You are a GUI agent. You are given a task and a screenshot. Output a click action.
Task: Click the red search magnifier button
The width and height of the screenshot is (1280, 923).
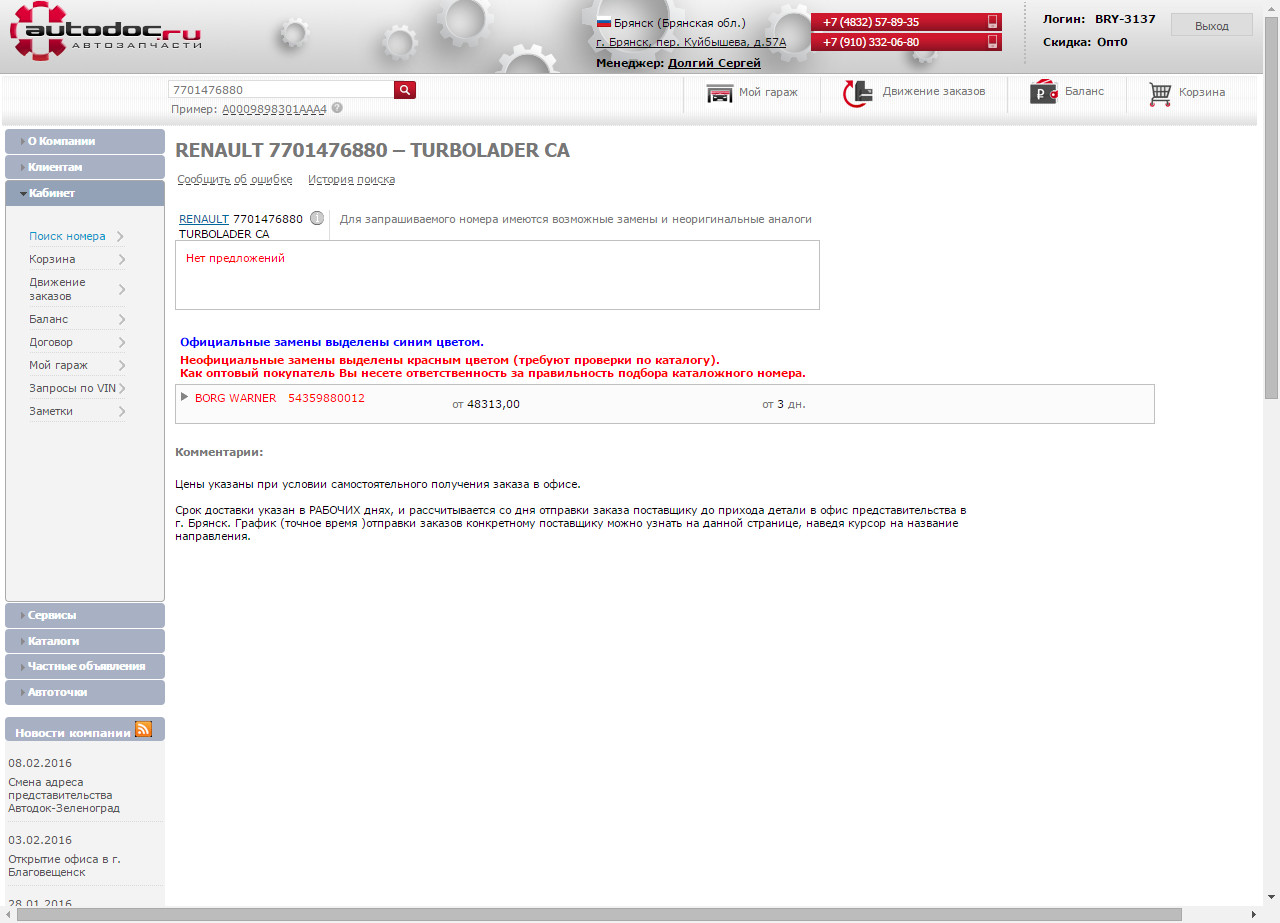click(x=405, y=90)
